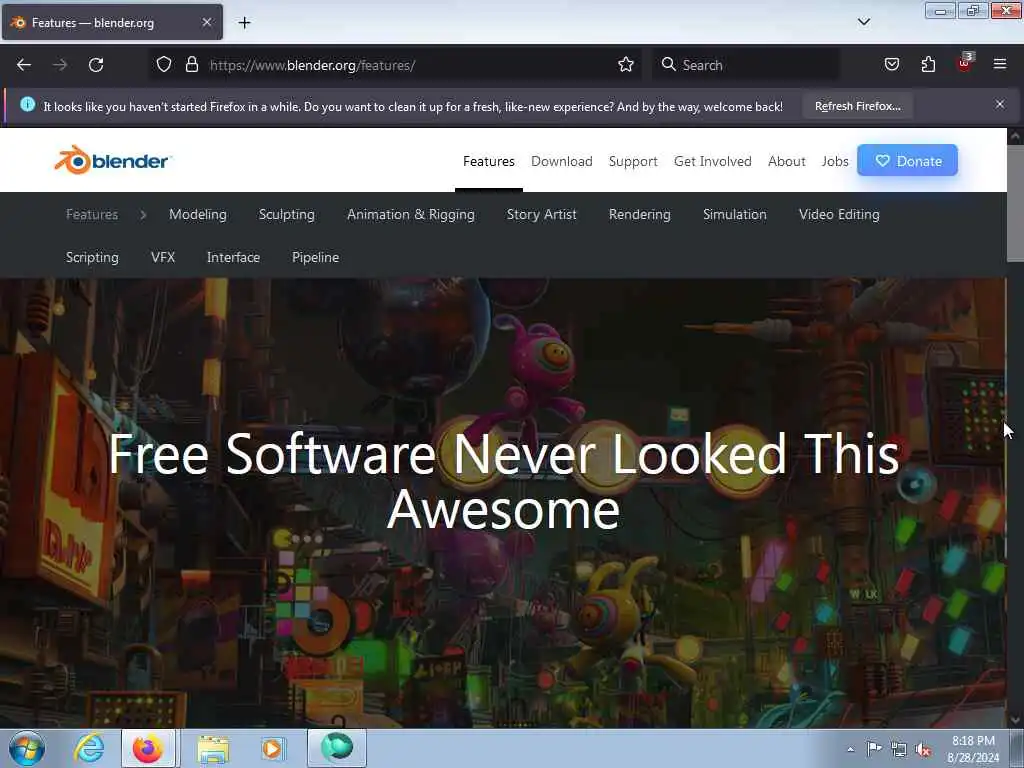Open the Interface section
The width and height of the screenshot is (1024, 768).
pos(233,257)
